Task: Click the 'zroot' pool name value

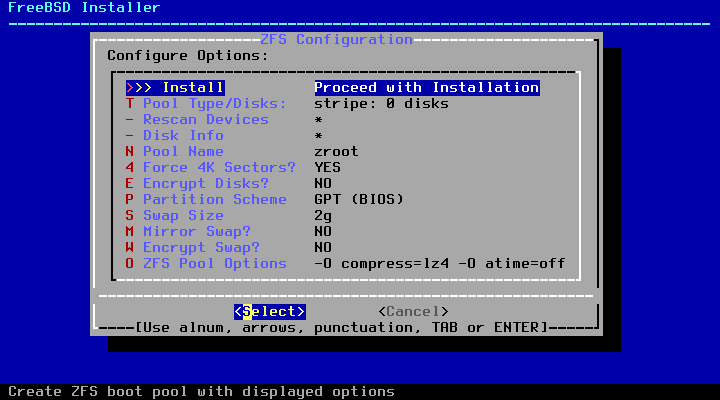Action: 336,152
